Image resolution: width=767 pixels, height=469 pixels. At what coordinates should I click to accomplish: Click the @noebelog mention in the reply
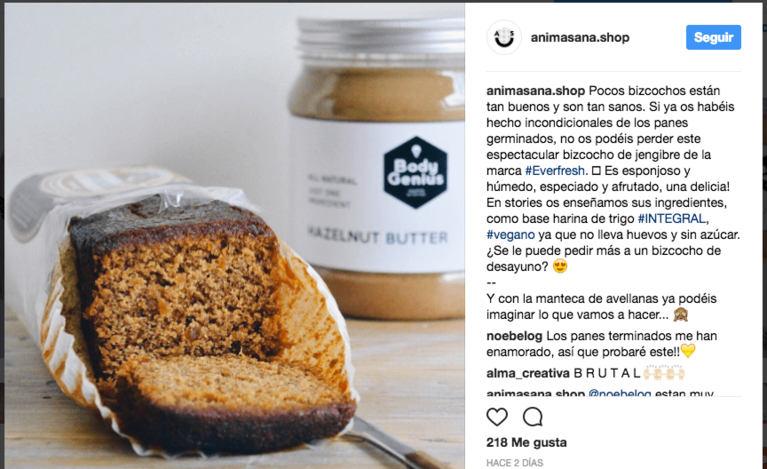pos(619,393)
